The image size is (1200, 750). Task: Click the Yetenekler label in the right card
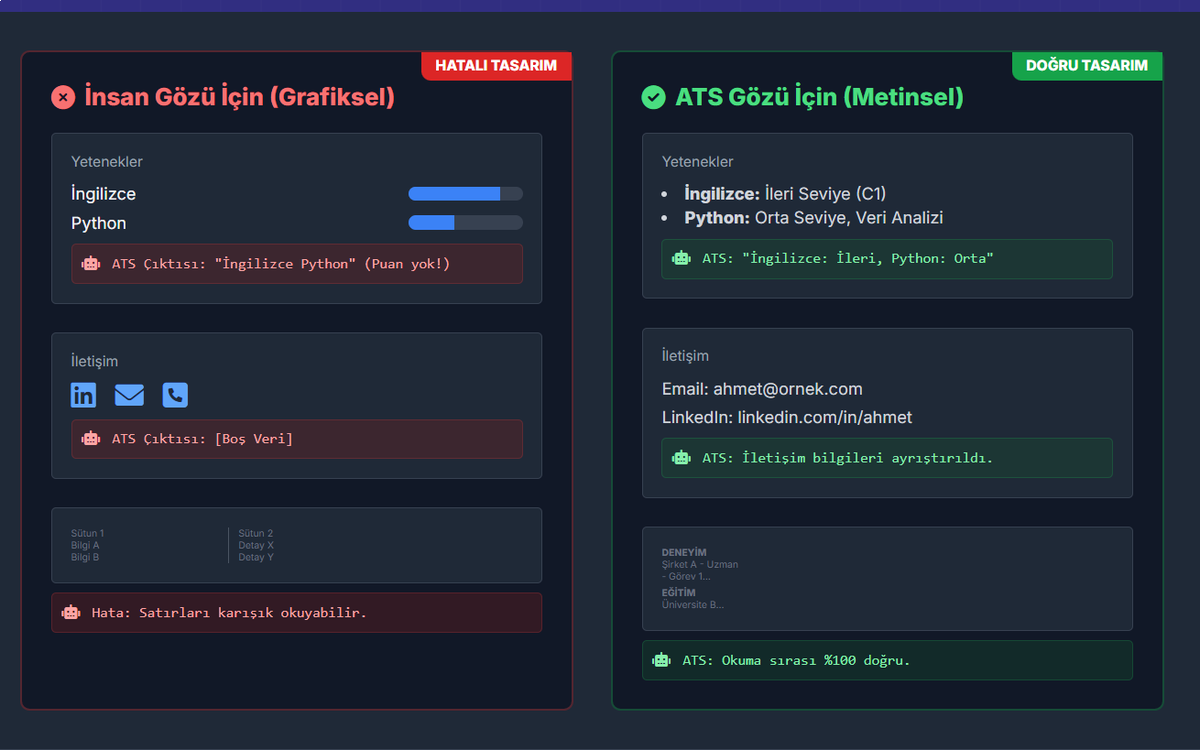tap(698, 162)
